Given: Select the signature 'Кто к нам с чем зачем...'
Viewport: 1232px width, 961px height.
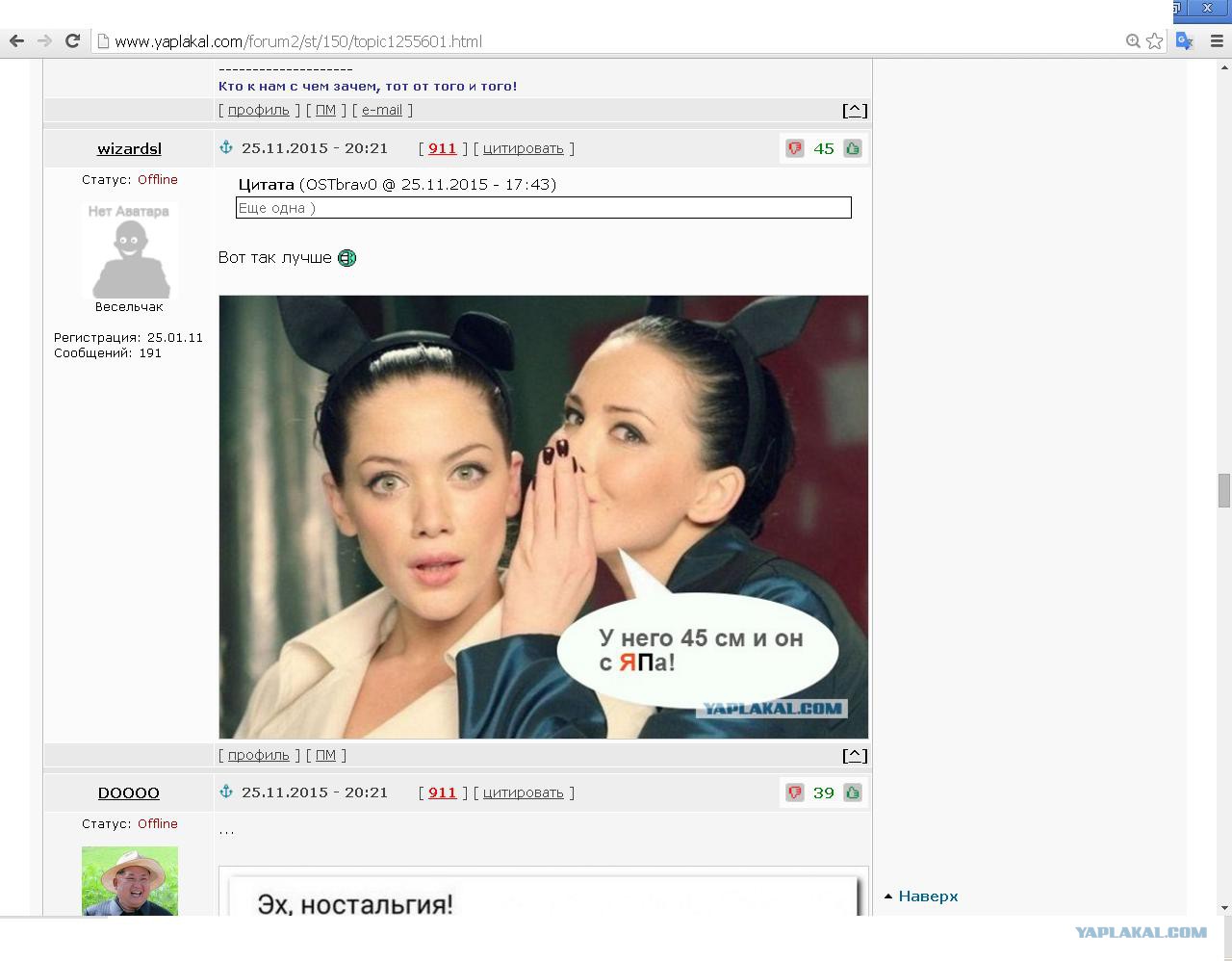Looking at the screenshot, I should pos(368,86).
